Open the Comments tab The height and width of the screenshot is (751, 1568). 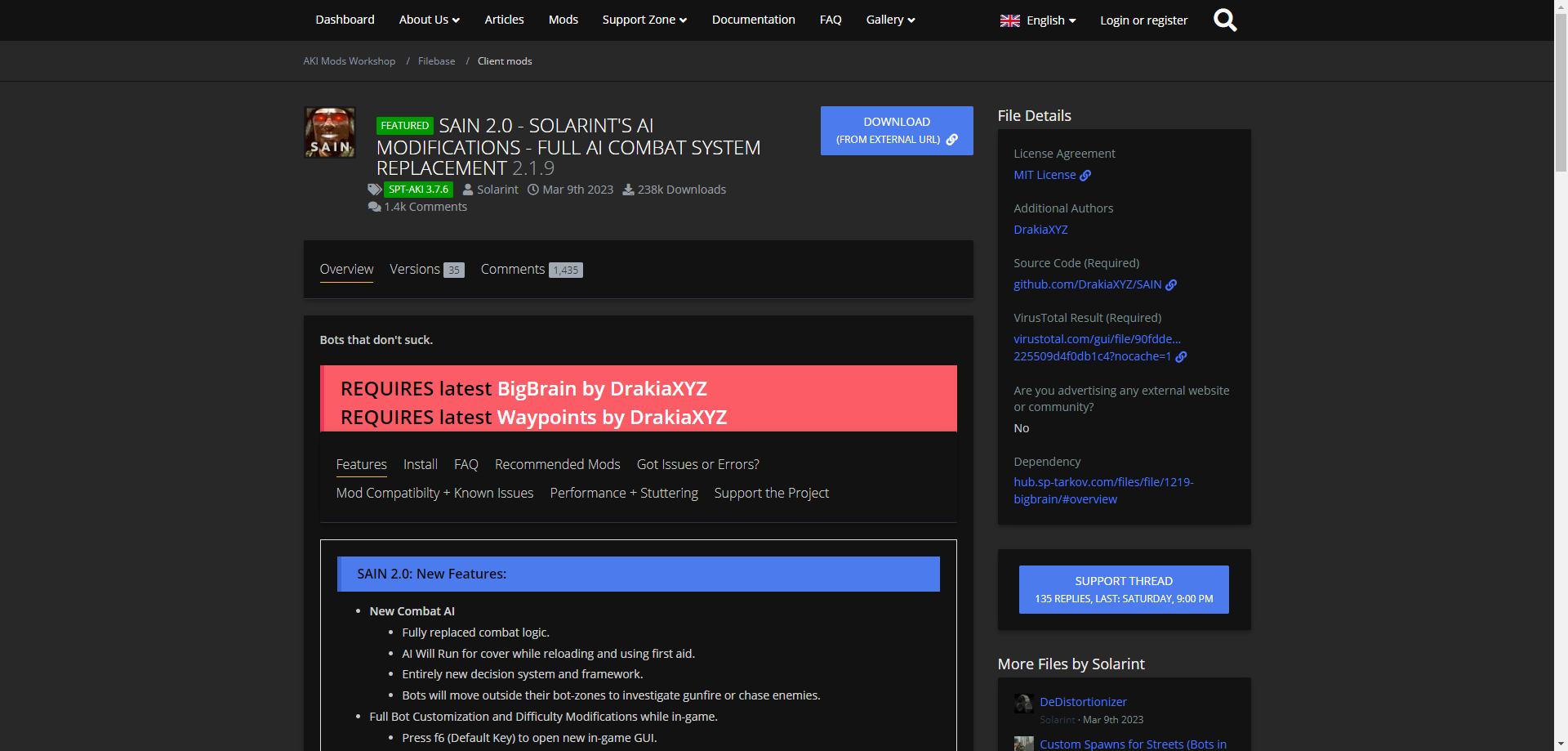[x=531, y=270]
